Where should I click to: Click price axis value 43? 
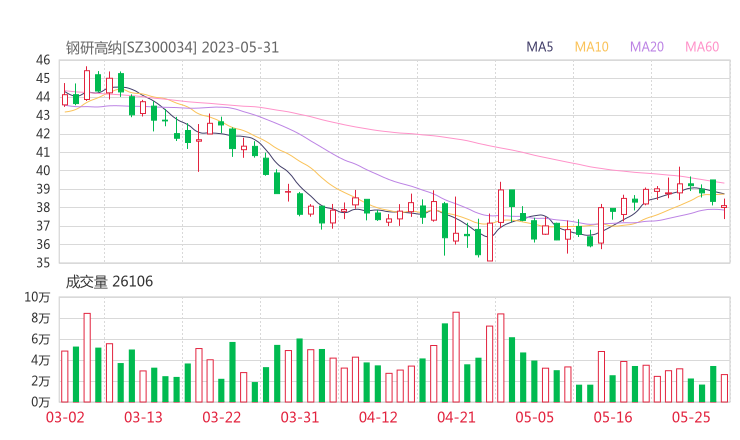point(43,115)
